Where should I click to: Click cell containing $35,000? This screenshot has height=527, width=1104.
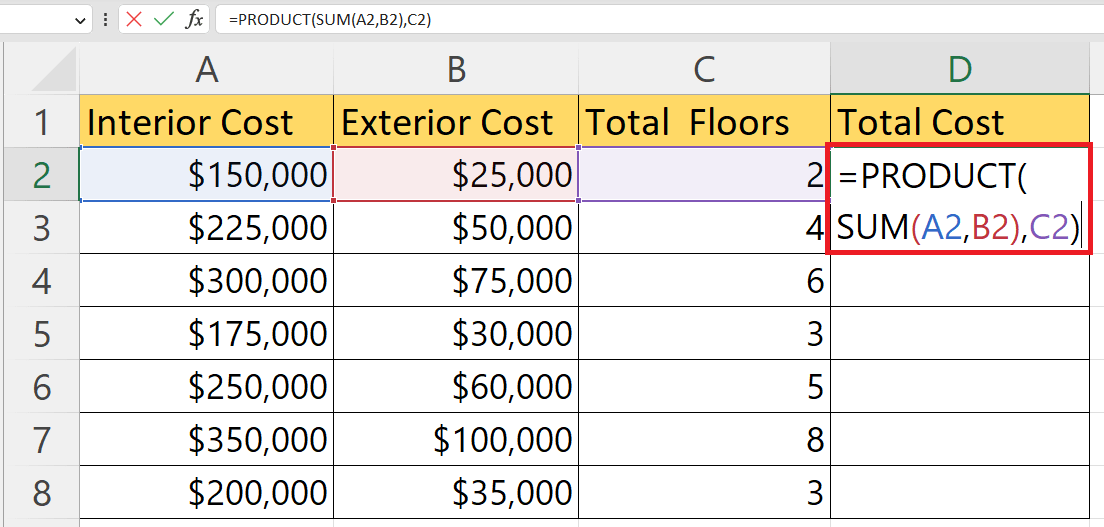click(x=456, y=492)
